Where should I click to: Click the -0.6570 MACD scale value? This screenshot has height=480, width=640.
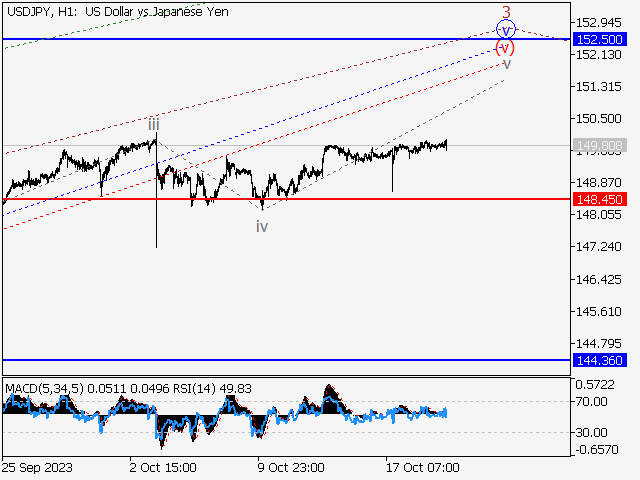tap(597, 450)
